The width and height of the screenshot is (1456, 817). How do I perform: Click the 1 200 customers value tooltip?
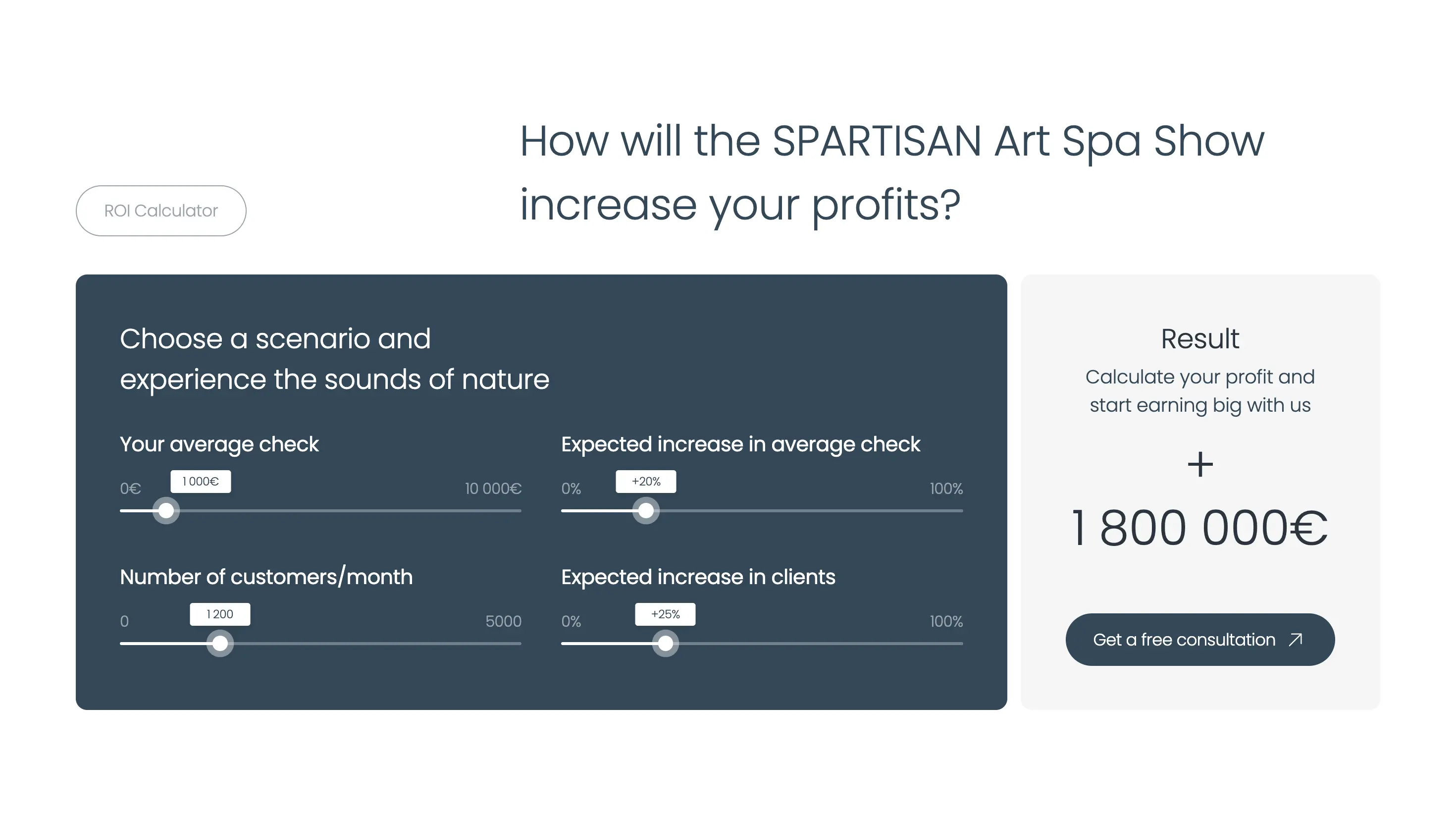click(220, 614)
